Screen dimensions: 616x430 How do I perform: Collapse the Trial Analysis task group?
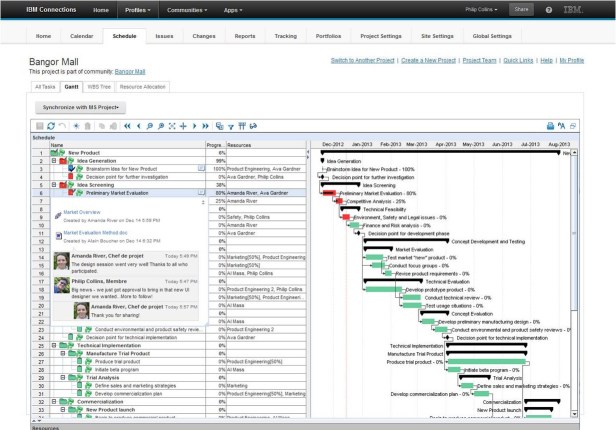point(63,376)
